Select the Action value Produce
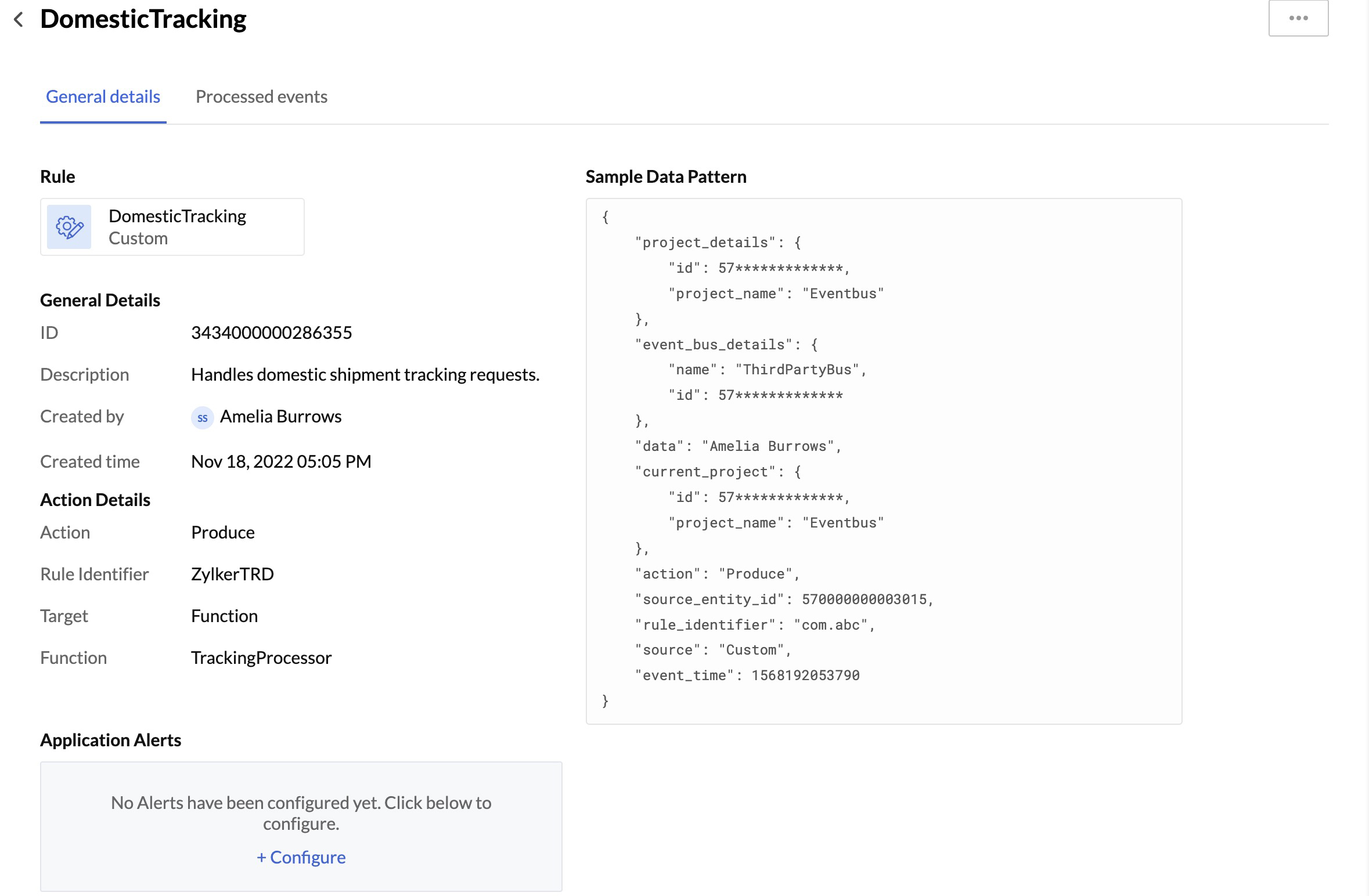This screenshot has height=896, width=1369. (x=223, y=532)
